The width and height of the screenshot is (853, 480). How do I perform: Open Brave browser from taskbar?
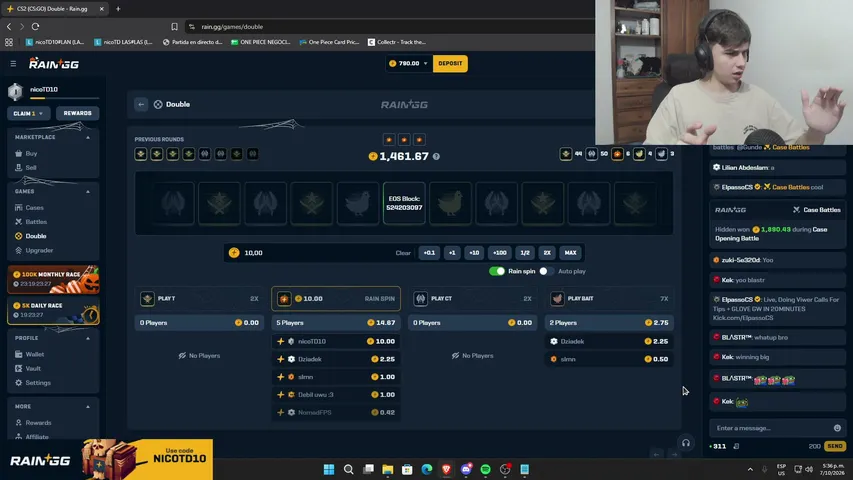click(446, 469)
